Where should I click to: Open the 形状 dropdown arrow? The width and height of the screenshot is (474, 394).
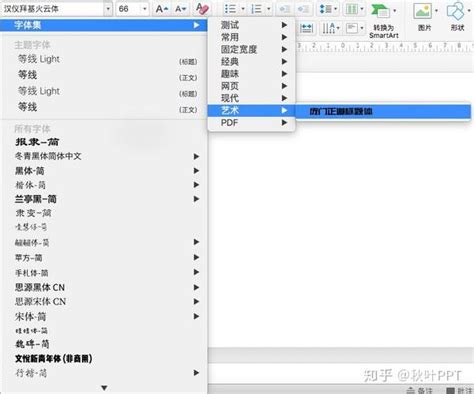point(469,11)
